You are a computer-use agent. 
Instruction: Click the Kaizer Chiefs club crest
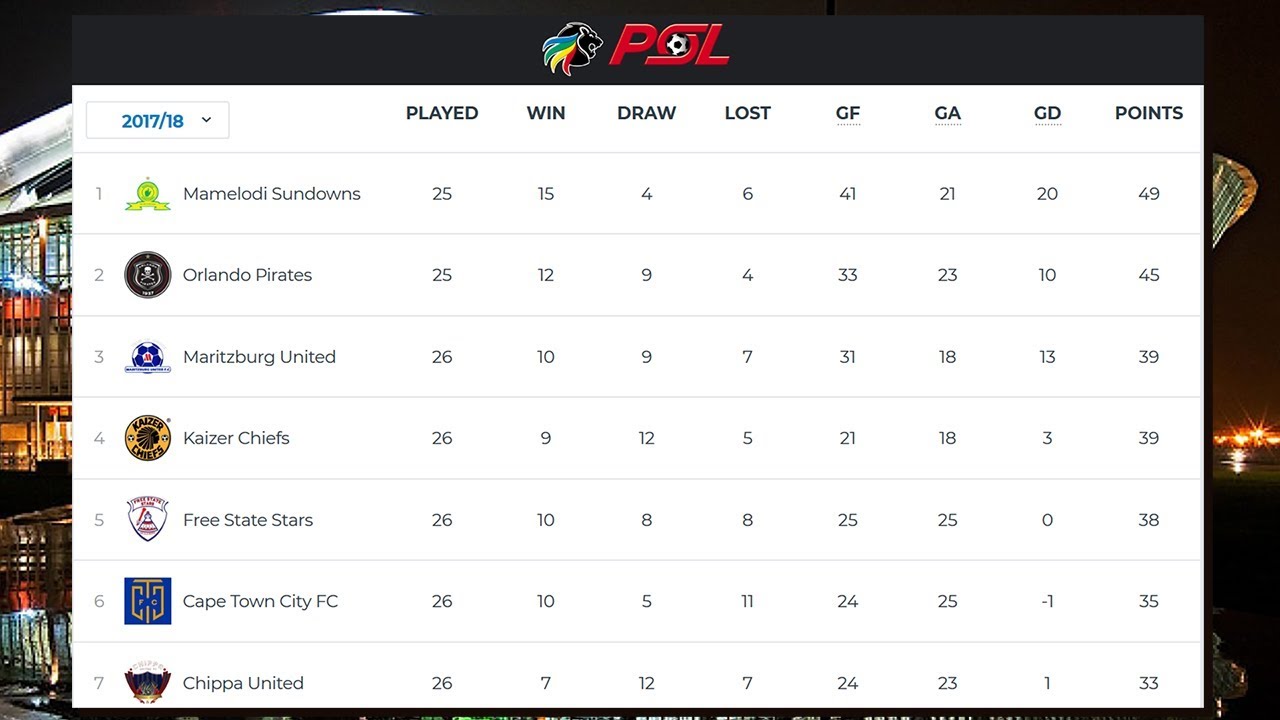(x=147, y=438)
